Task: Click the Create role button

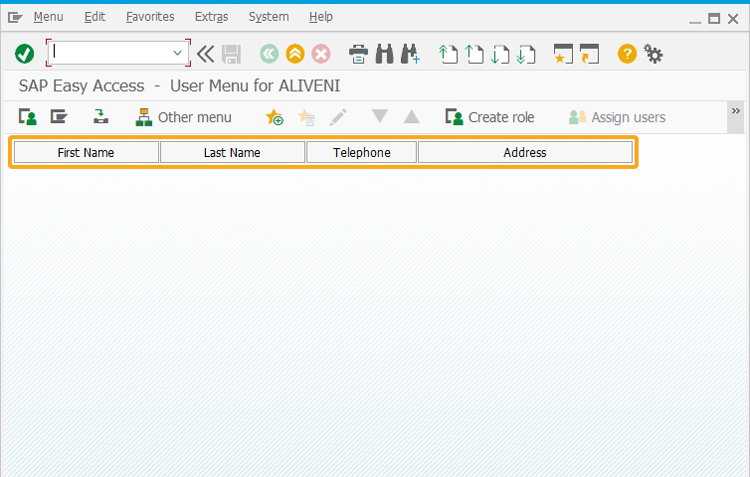Action: (490, 117)
